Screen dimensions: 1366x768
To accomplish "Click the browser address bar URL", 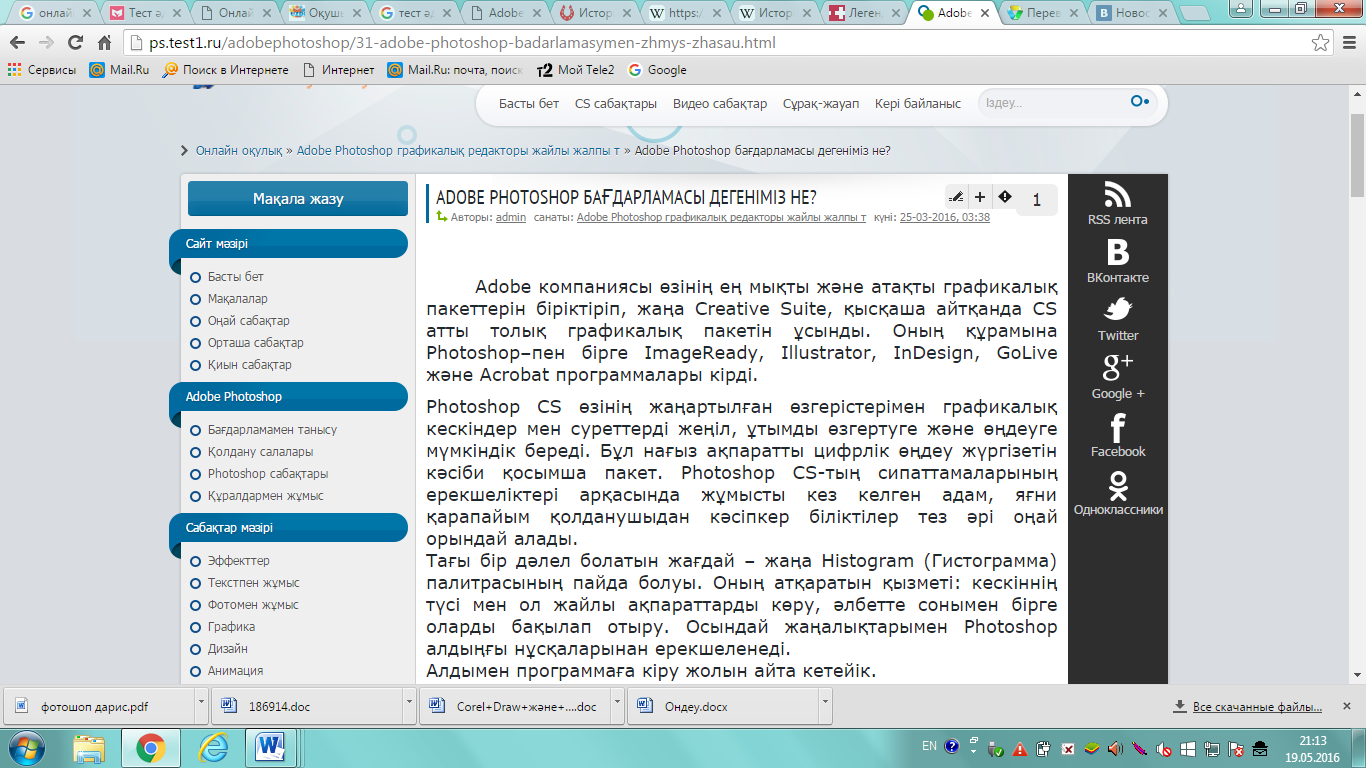I will click(462, 43).
